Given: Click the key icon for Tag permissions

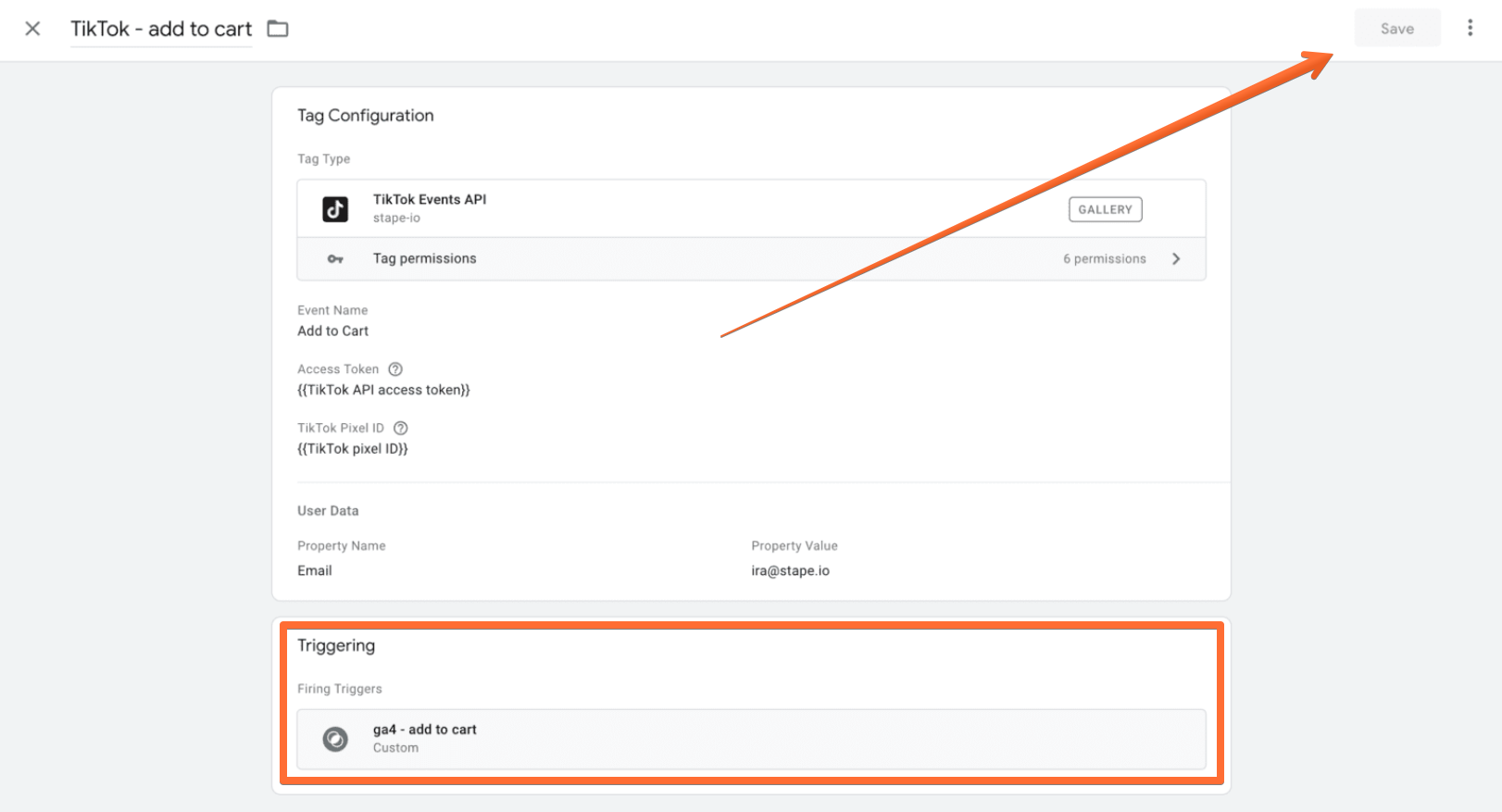Looking at the screenshot, I should pyautogui.click(x=335, y=259).
